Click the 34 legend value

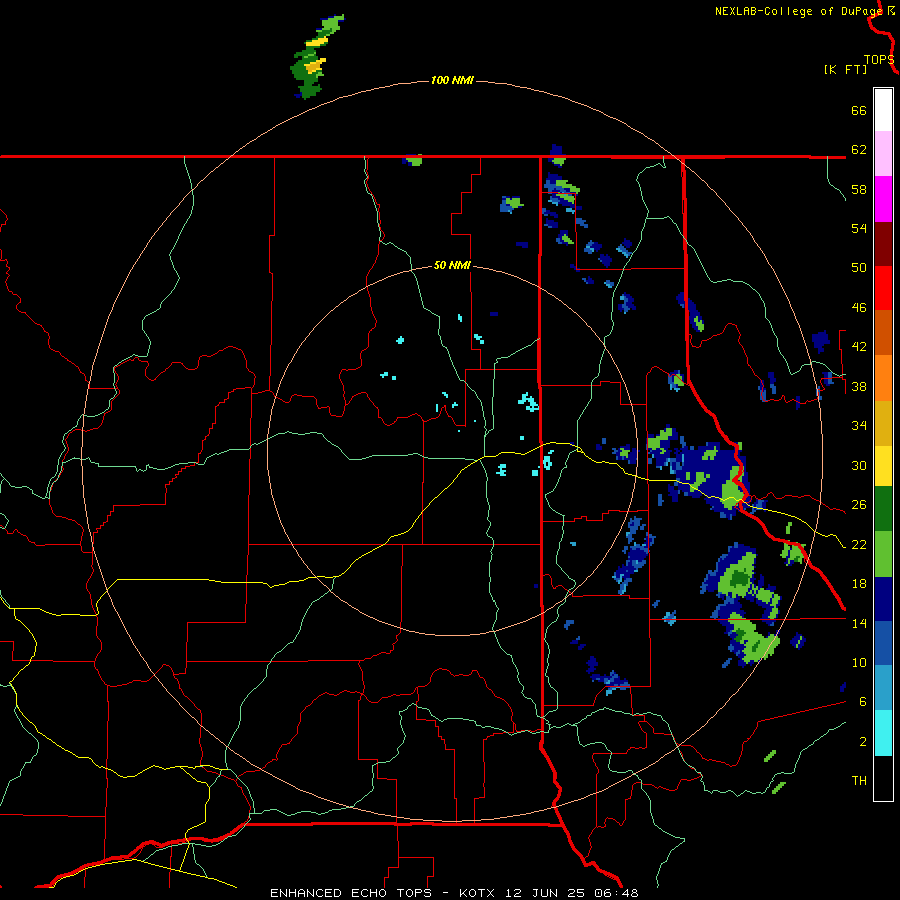tap(859, 425)
